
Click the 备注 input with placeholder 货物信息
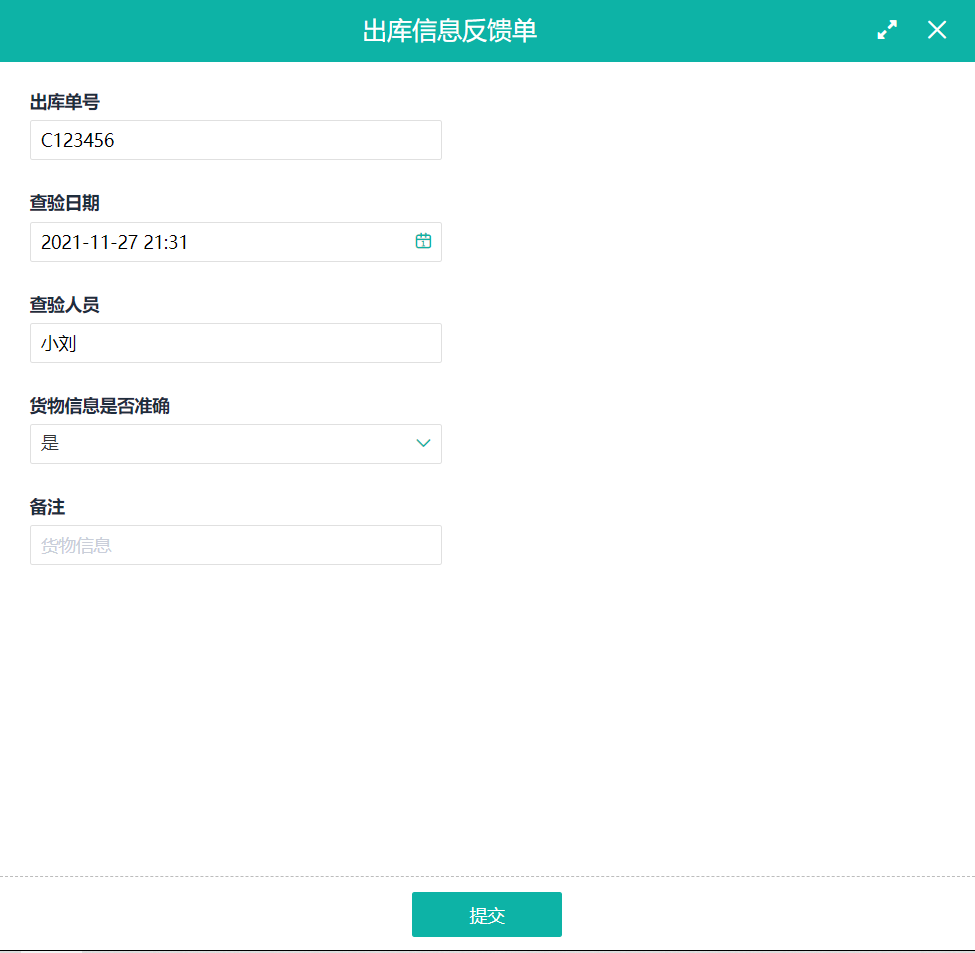235,545
